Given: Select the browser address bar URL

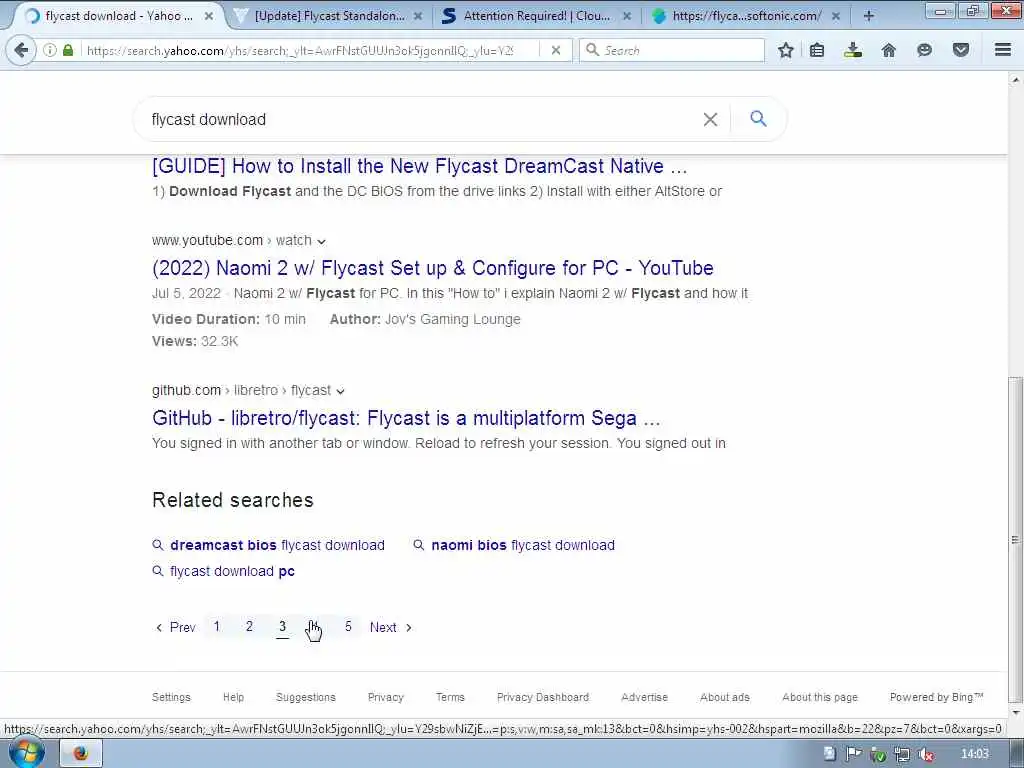Looking at the screenshot, I should (x=300, y=50).
